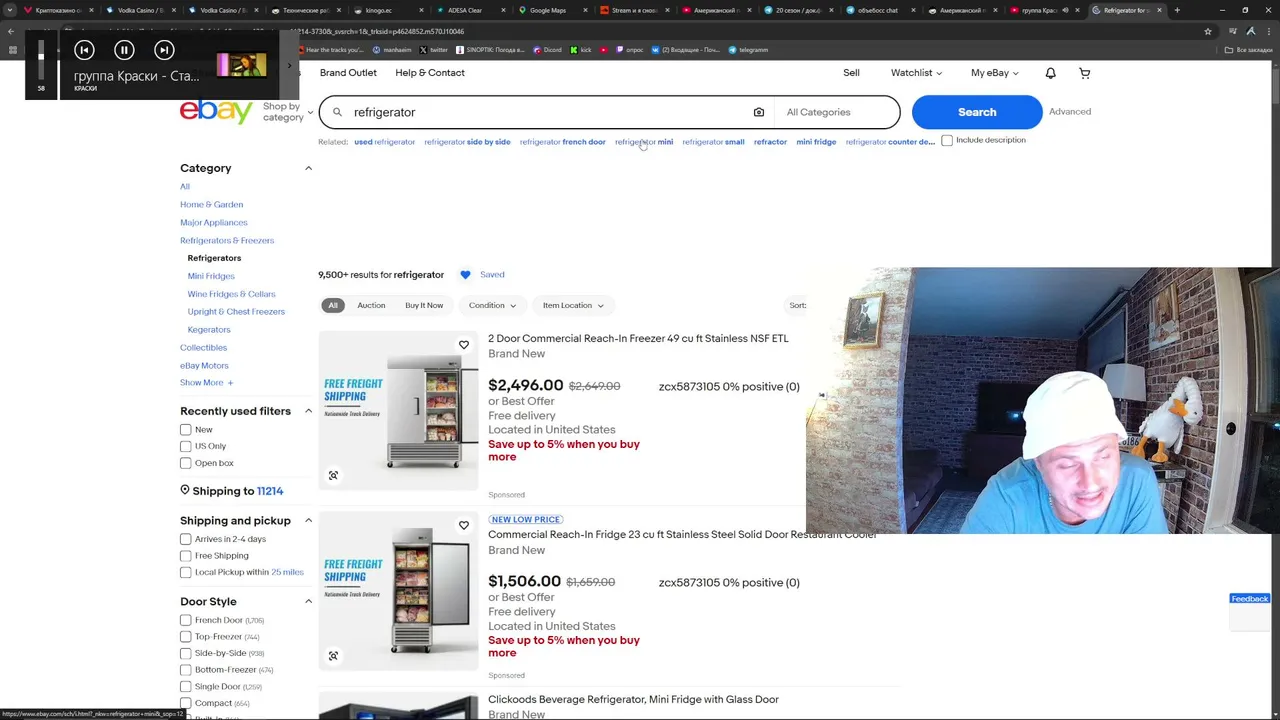Click the blue Search button

point(977,112)
